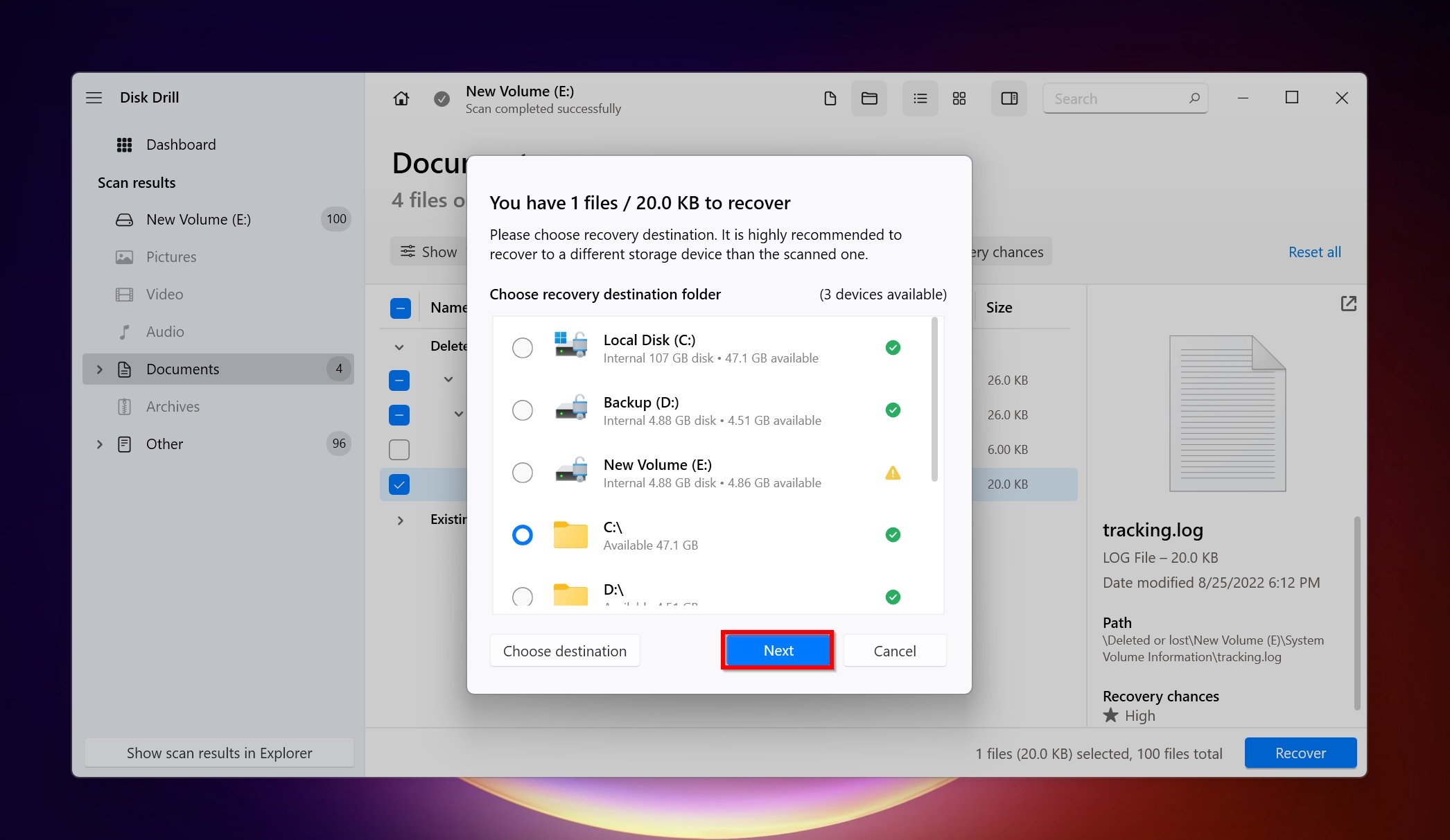This screenshot has height=840, width=1450.
Task: Click the Name column header
Action: click(448, 308)
